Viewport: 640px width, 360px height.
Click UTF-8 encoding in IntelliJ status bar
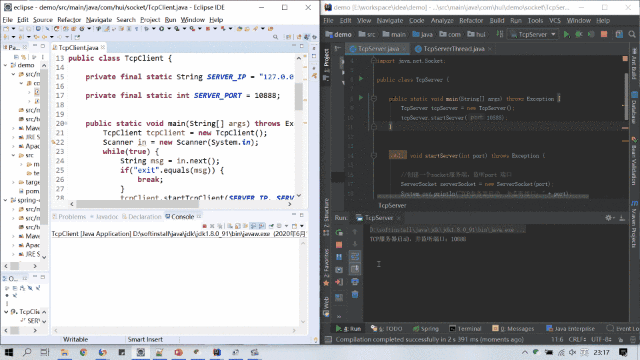point(601,340)
